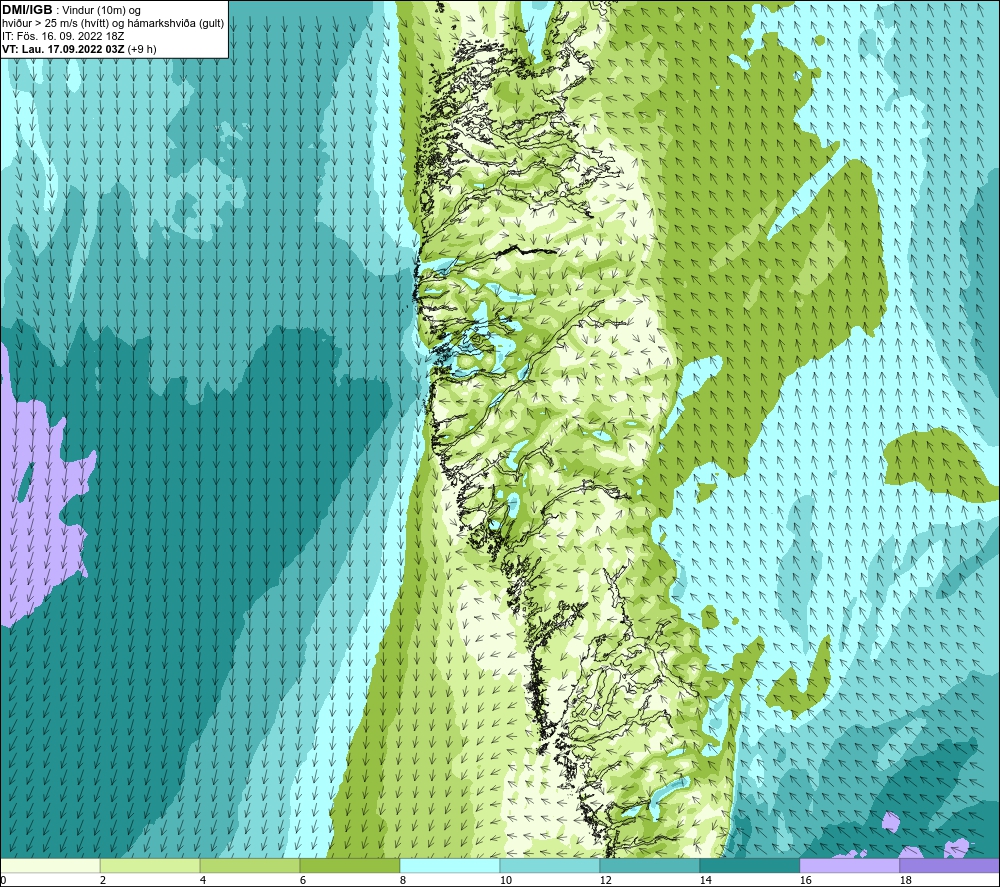Image resolution: width=1000 pixels, height=887 pixels.
Task: Click the 'hviður > 25 m/s (hvítt)' legend line
Action: coord(113,23)
